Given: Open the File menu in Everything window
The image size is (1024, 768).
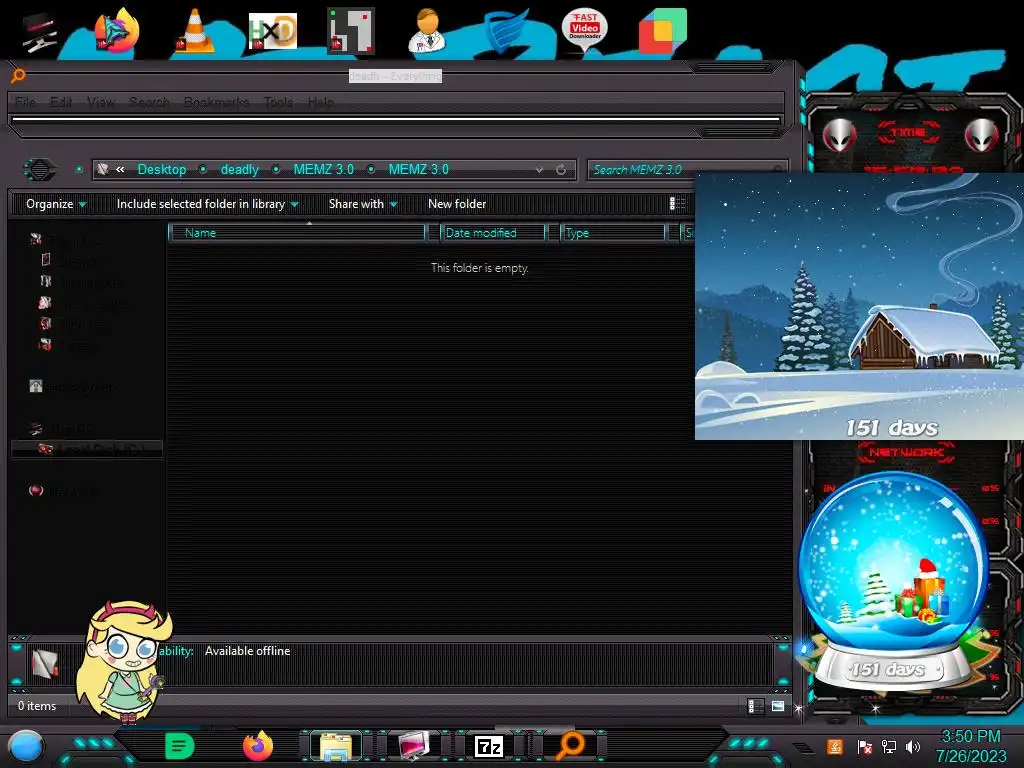Looking at the screenshot, I should 25,102.
